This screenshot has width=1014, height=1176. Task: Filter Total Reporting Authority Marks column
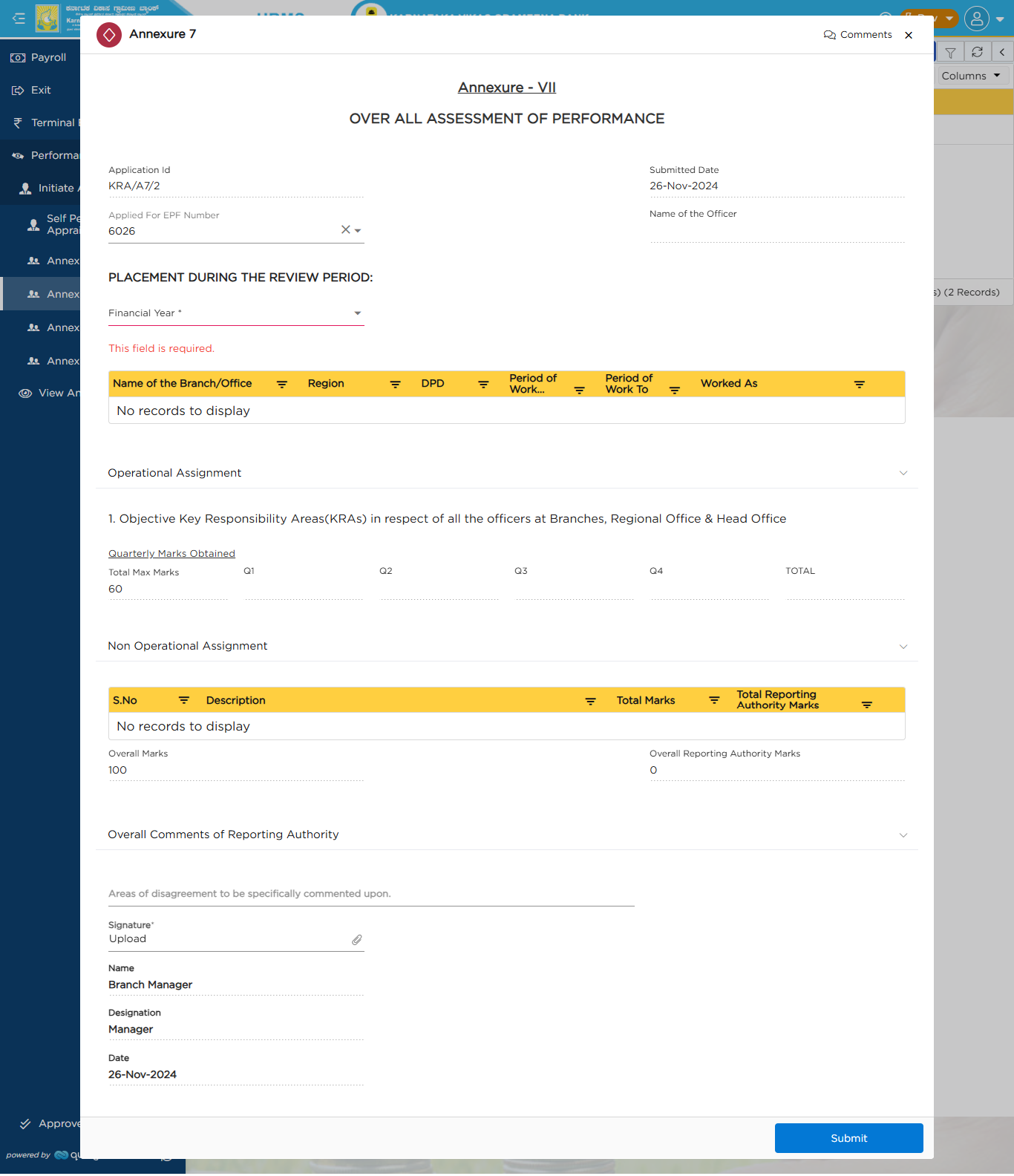tap(867, 705)
